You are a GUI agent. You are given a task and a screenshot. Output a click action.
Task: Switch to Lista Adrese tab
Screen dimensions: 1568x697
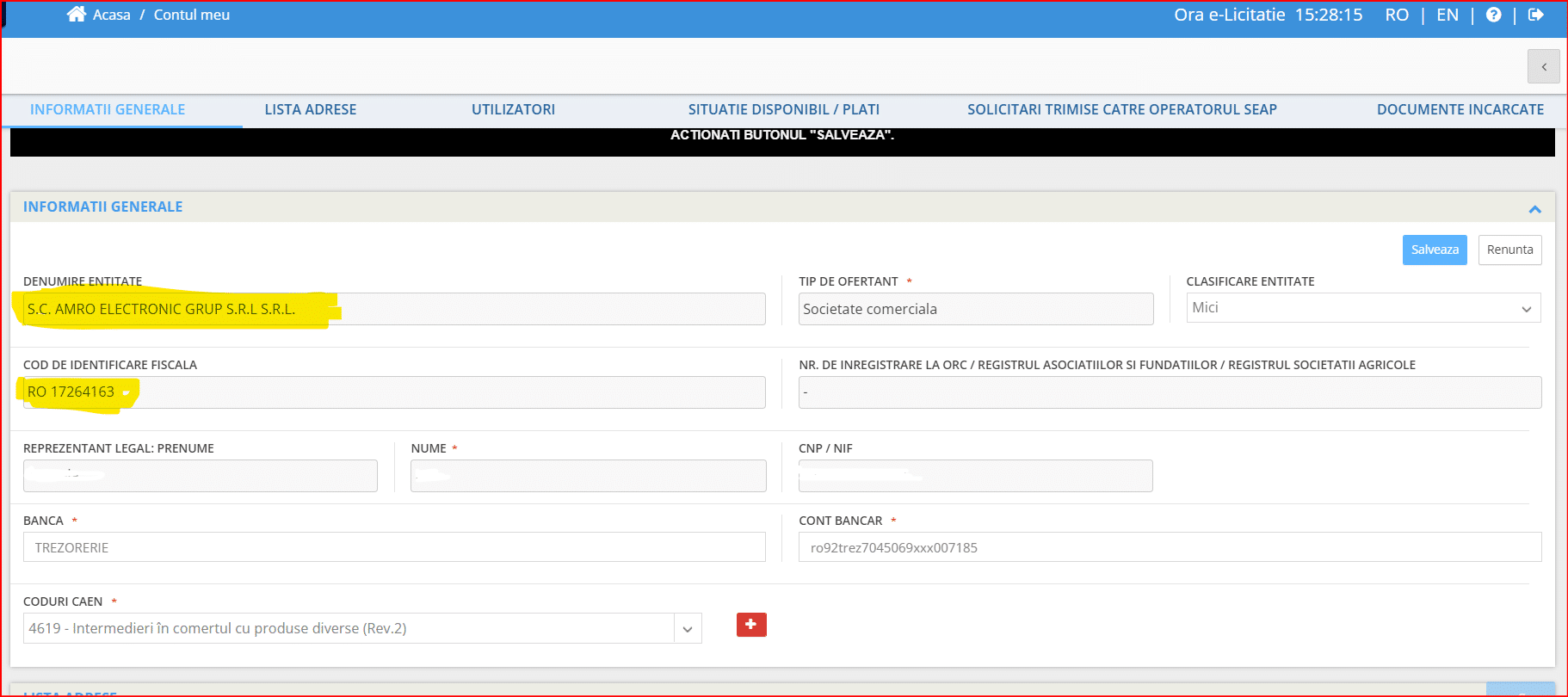(310, 109)
